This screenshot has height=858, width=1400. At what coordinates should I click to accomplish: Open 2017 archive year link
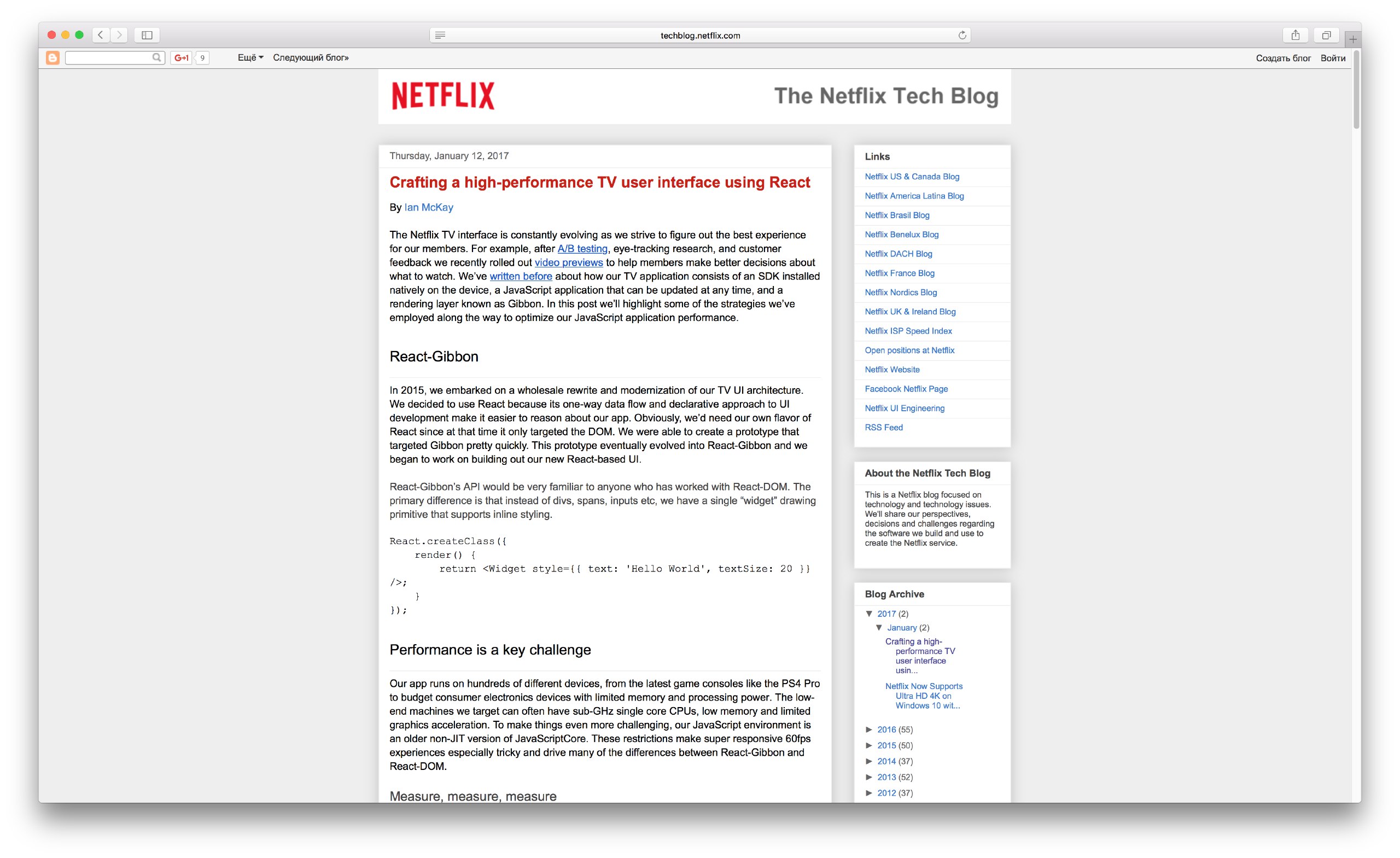886,614
